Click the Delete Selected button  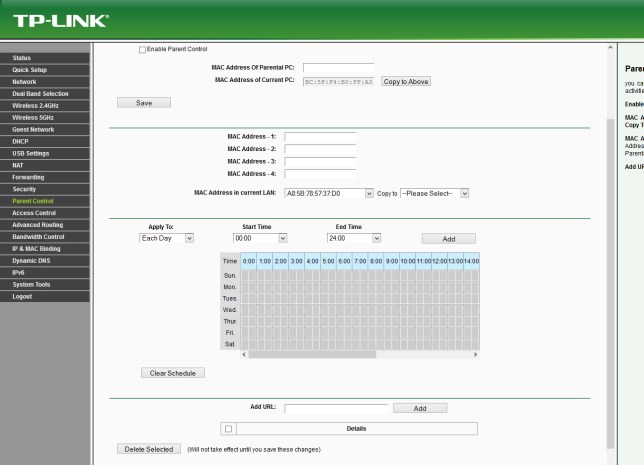(149, 449)
